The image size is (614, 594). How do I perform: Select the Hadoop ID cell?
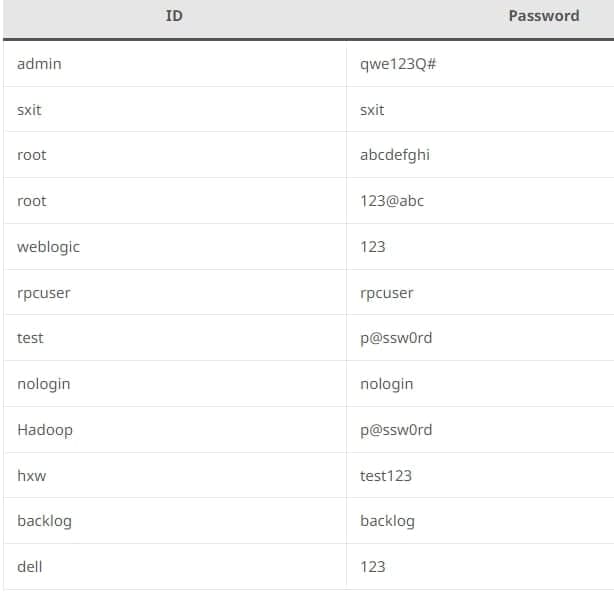point(45,430)
